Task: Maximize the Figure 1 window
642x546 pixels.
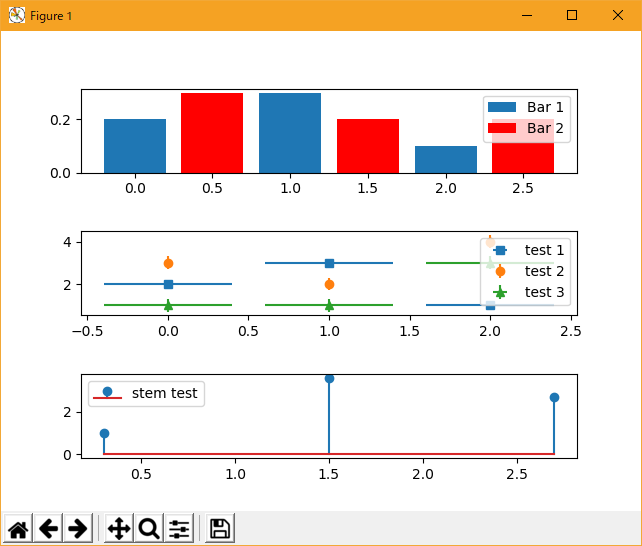Action: [x=572, y=16]
